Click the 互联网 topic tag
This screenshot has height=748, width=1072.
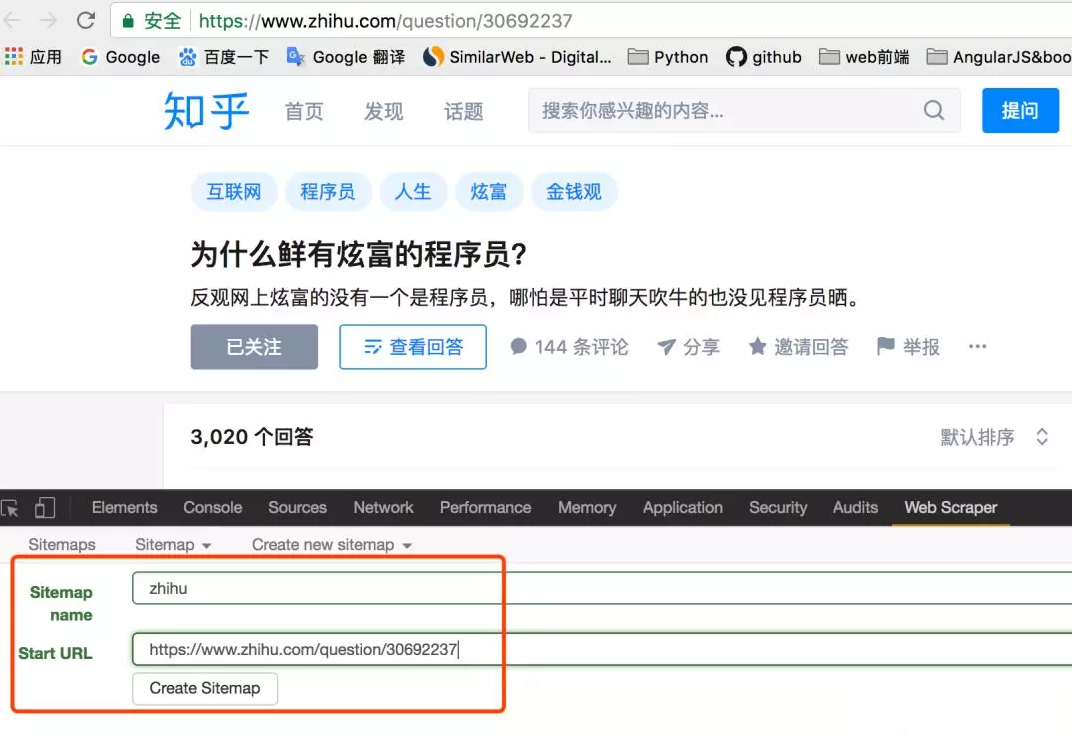(234, 191)
